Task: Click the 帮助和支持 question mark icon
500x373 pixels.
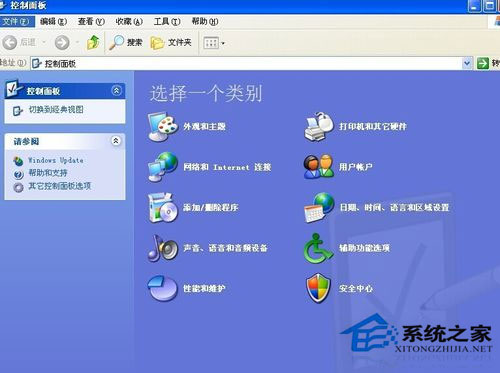Action: tap(18, 174)
